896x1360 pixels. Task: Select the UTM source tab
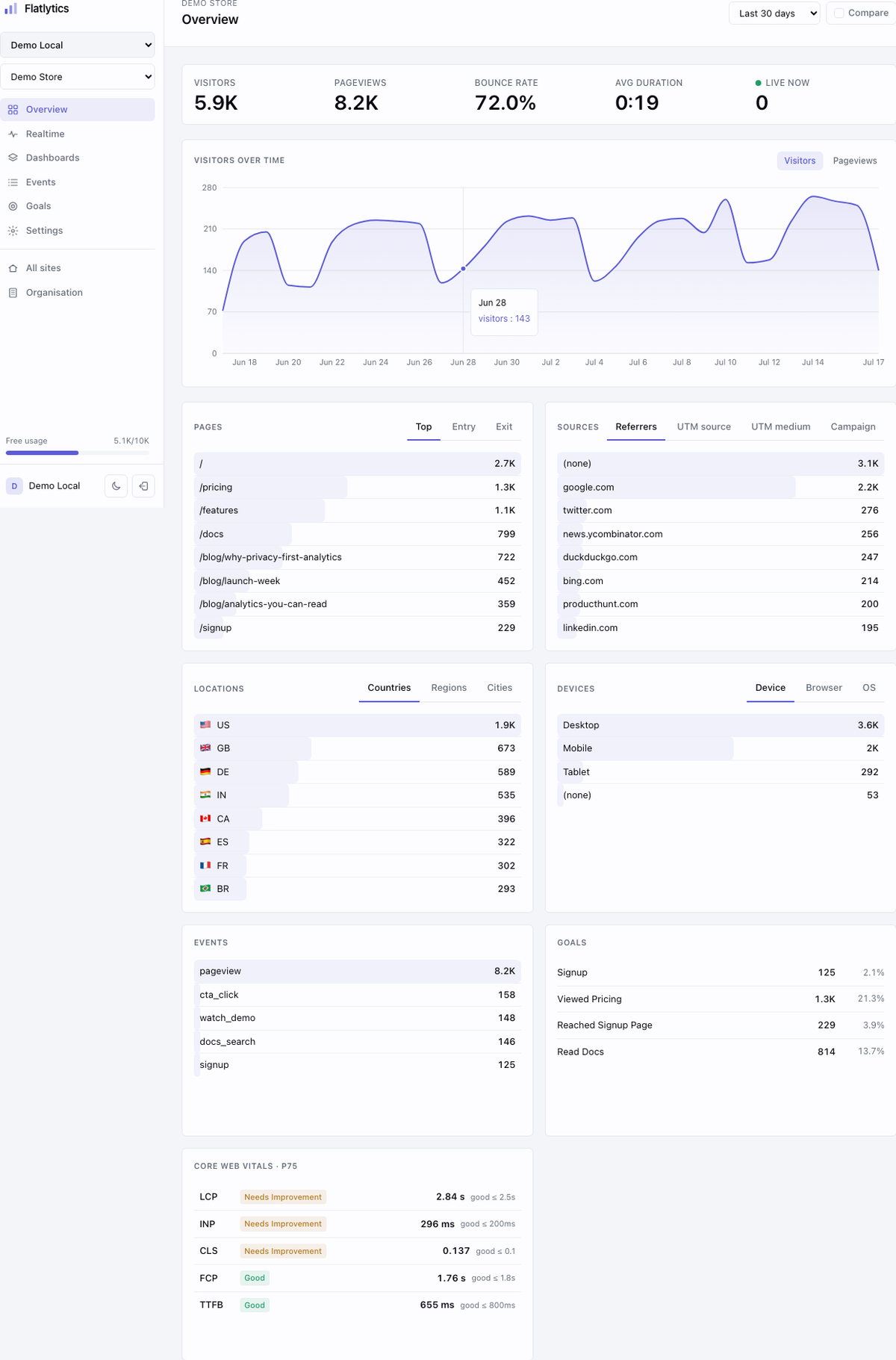click(x=703, y=427)
